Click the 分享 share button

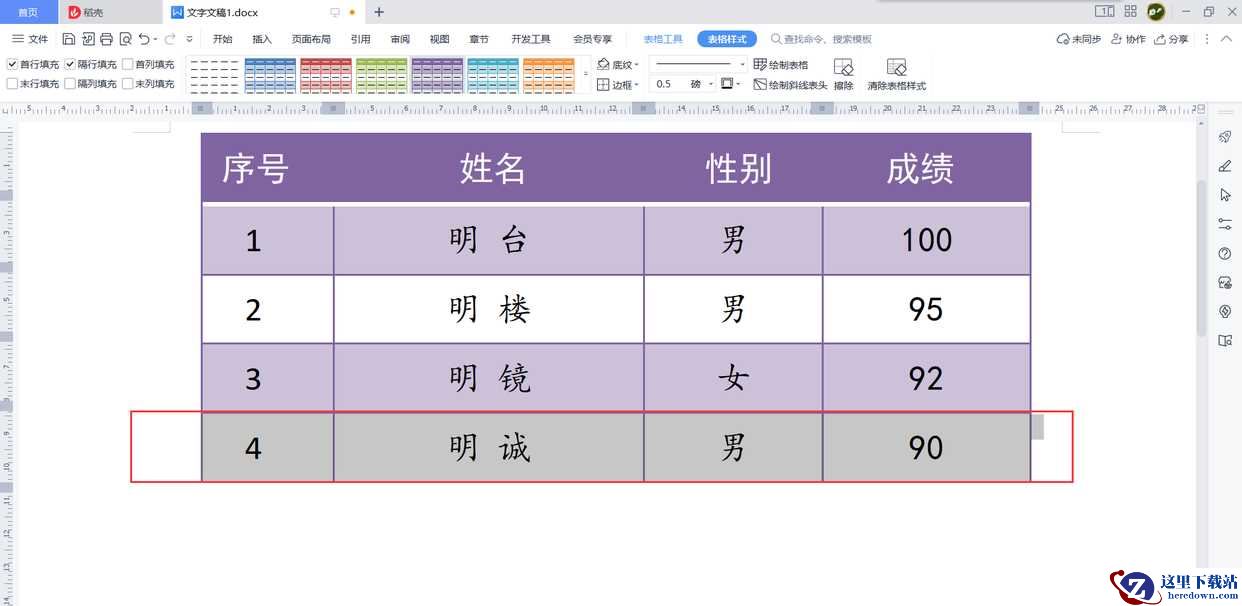tap(1171, 39)
